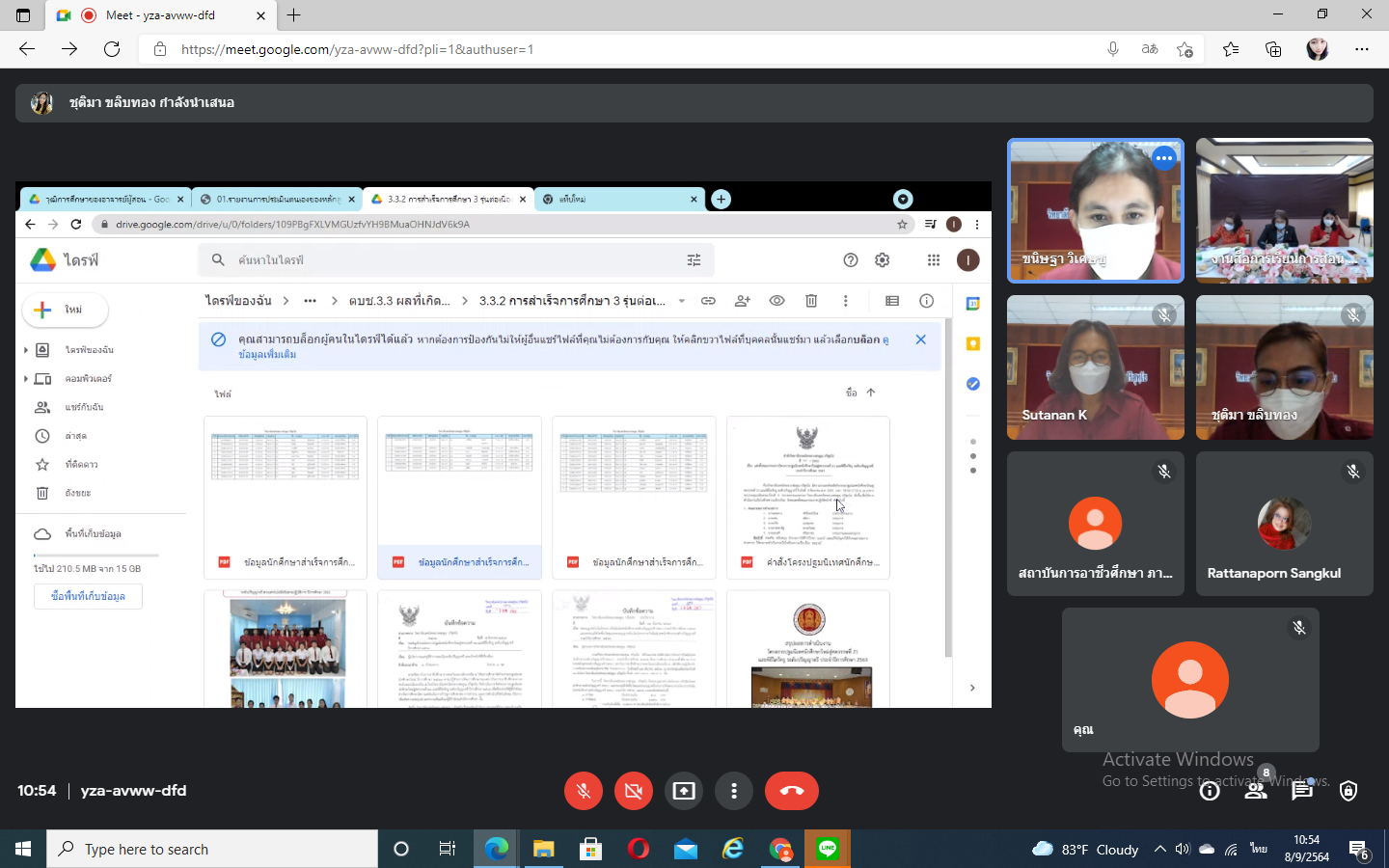1389x868 pixels.
Task: Click the Present now screen share icon
Action: pyautogui.click(x=684, y=791)
